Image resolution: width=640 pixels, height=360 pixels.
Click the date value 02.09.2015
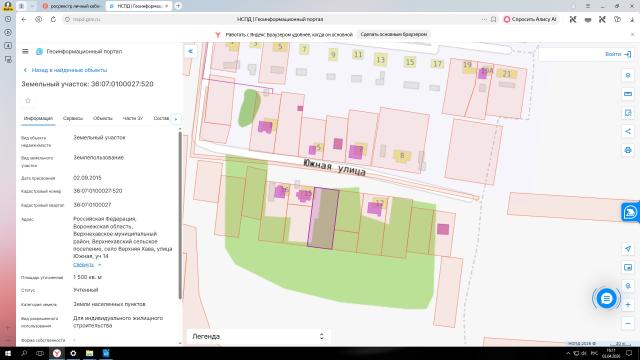87,178
